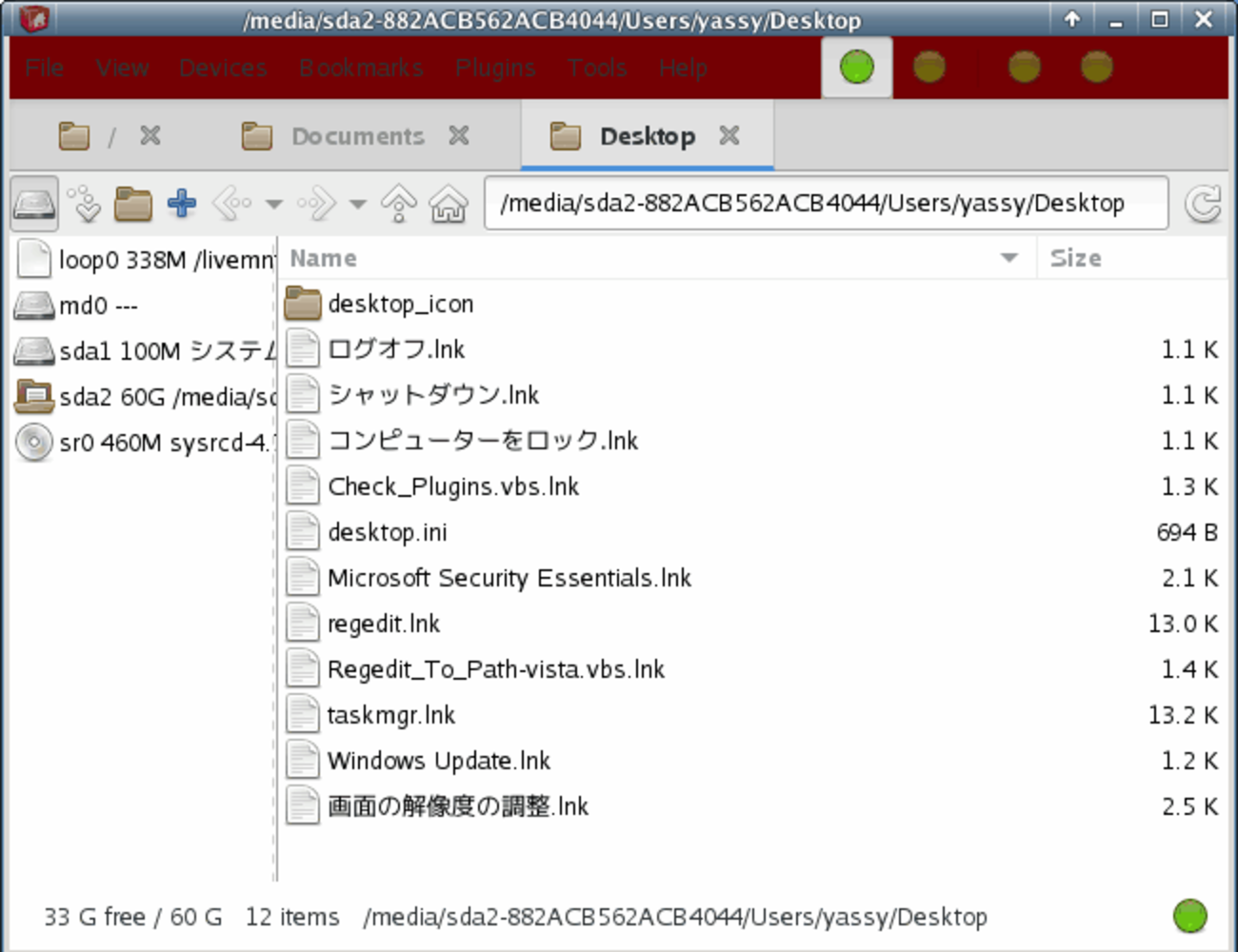Click the file icon of Check_Plugins.vbs.lnk
Screen dimensions: 1238x952
pos(304,486)
